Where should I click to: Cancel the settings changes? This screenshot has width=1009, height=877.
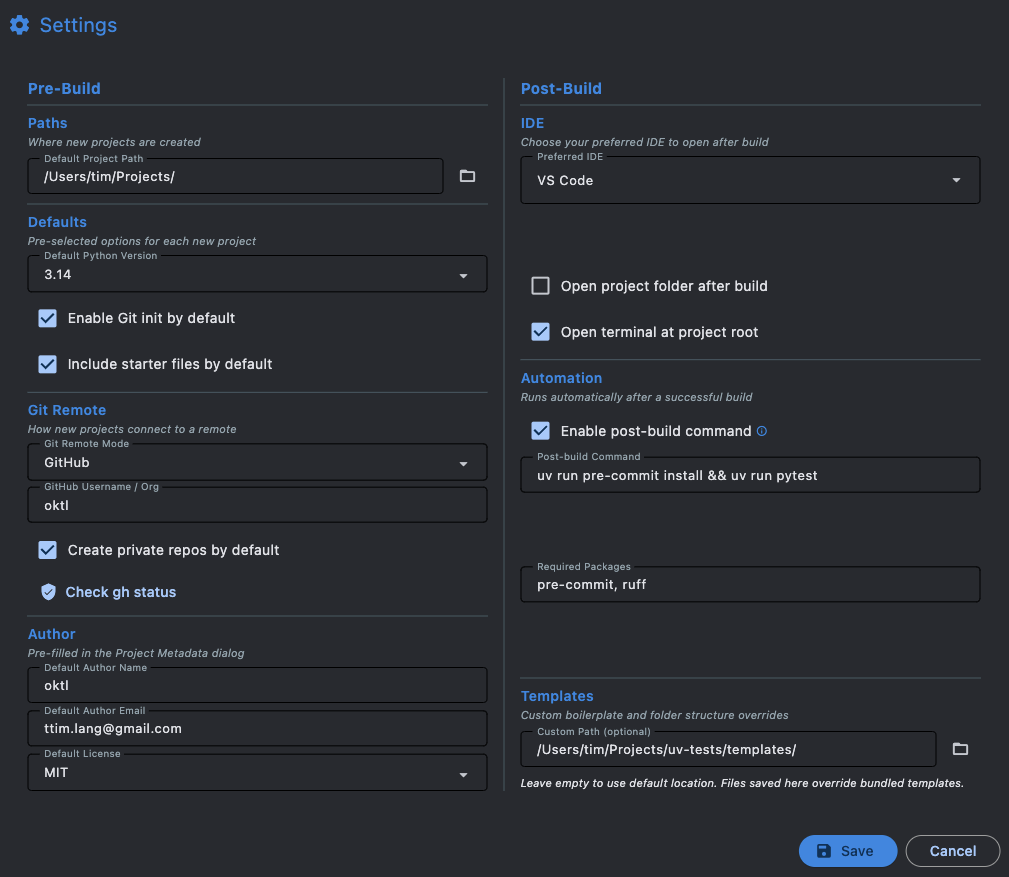click(952, 851)
